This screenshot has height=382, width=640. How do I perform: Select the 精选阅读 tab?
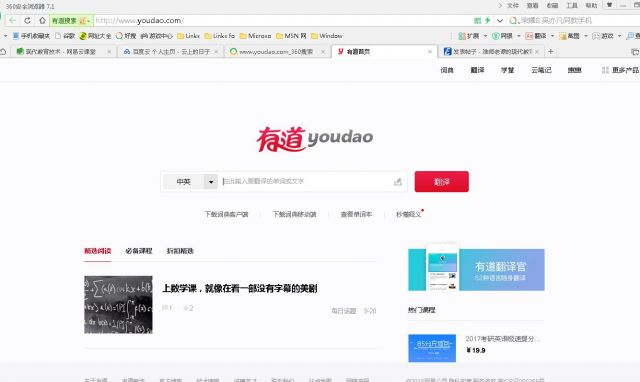pos(98,251)
